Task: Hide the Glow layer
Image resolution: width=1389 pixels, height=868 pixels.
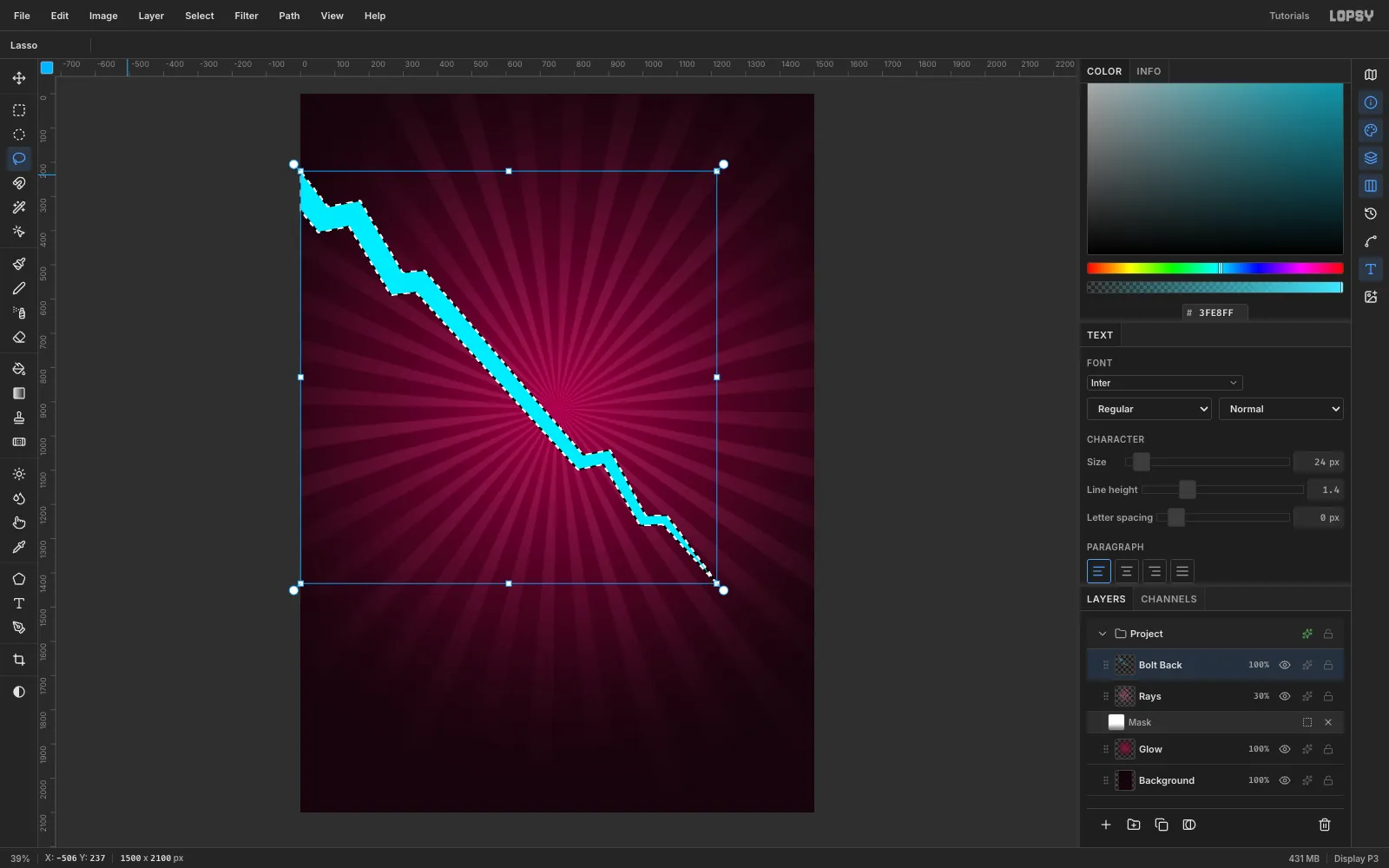Action: (1285, 749)
